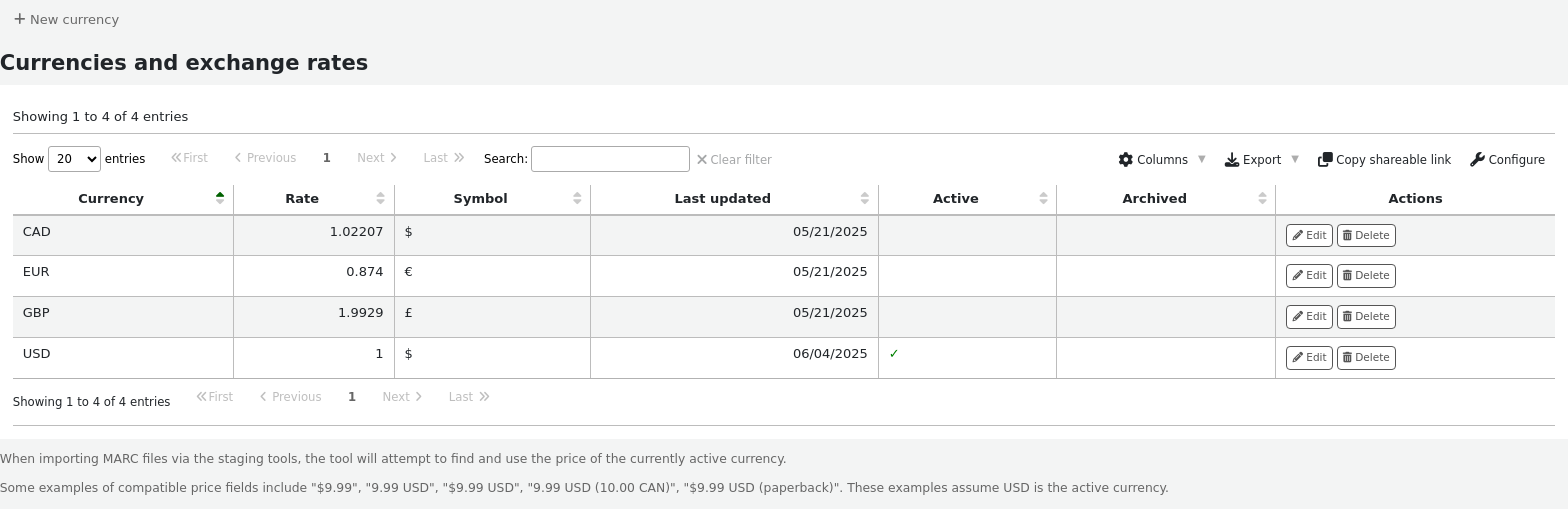The image size is (1568, 509).
Task: Sort table by Active column
Action: (x=955, y=198)
